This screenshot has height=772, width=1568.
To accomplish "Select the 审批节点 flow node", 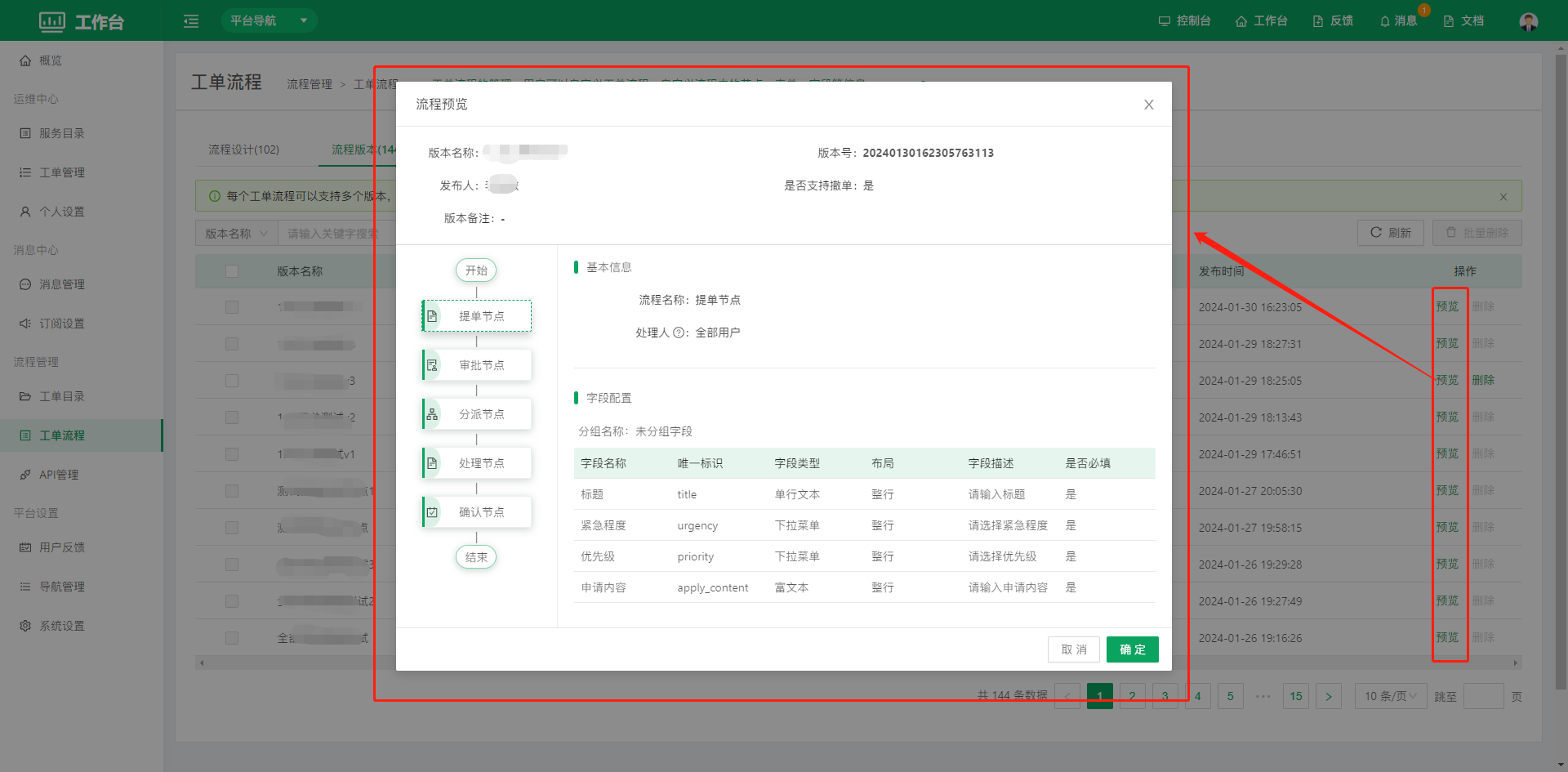I will (x=476, y=365).
